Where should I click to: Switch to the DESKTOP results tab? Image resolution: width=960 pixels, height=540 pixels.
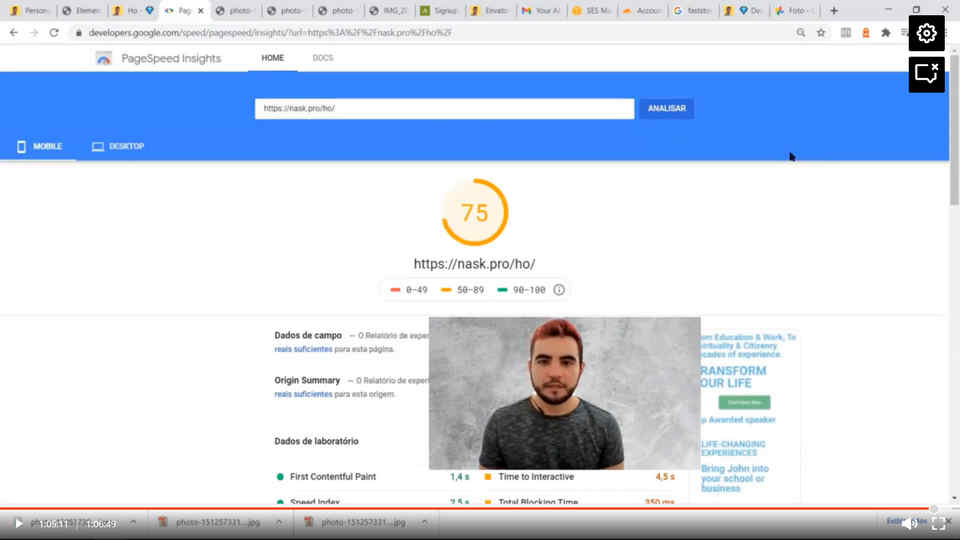coord(118,146)
